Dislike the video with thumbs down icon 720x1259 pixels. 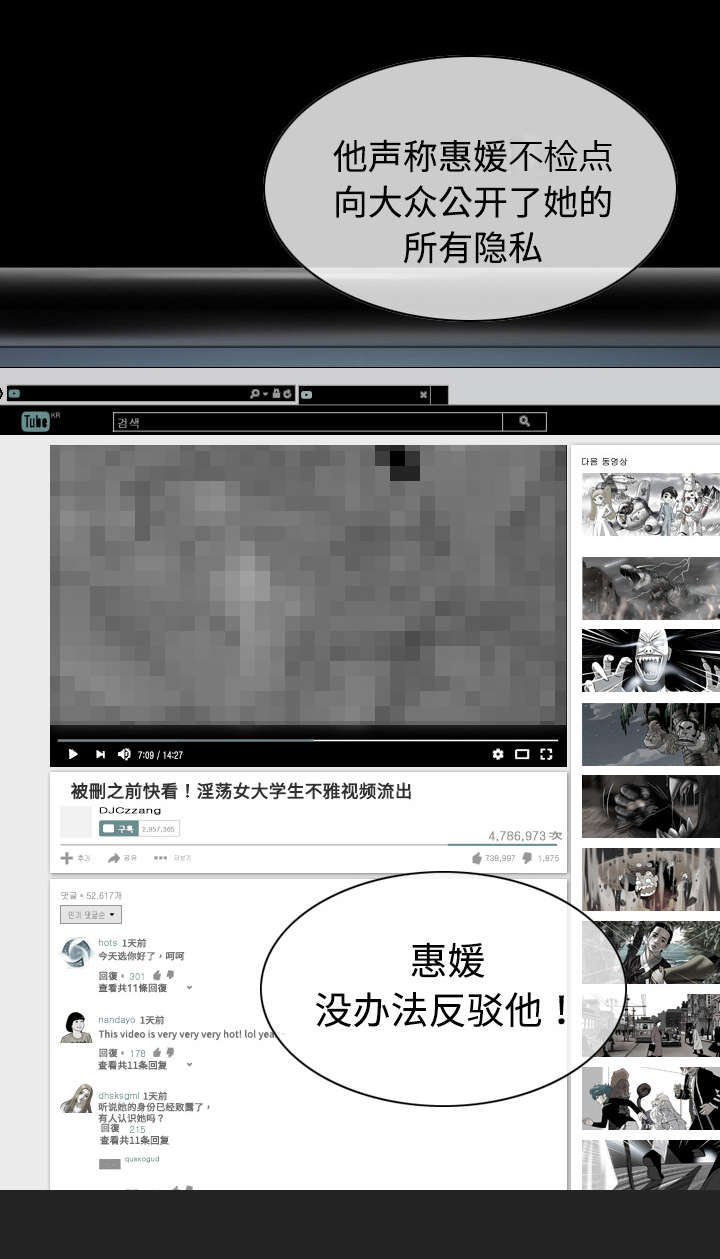[x=527, y=858]
